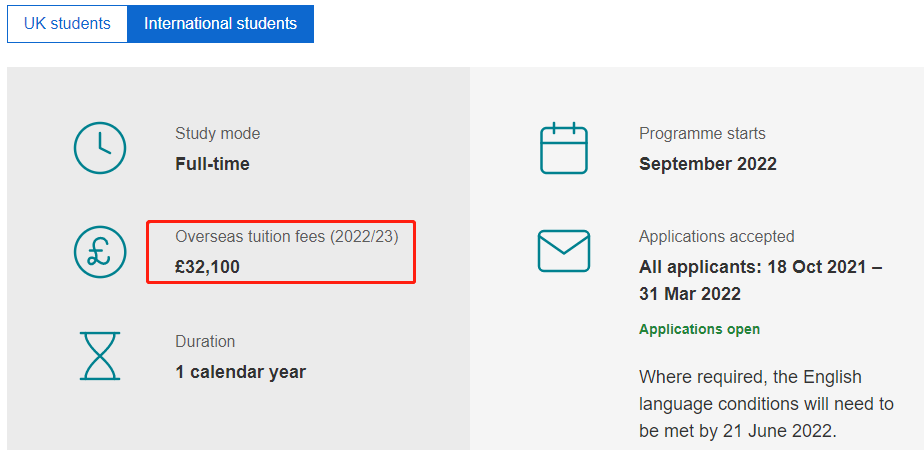Click the Applications accepted heading
The height and width of the screenshot is (450, 924).
717,237
